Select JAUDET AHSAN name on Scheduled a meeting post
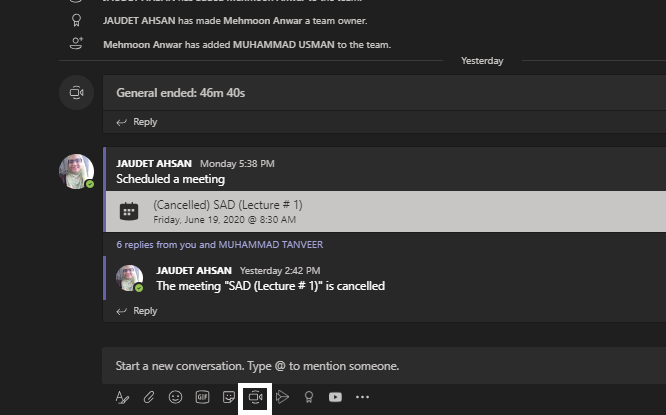Image resolution: width=666 pixels, height=415 pixels. [154, 164]
